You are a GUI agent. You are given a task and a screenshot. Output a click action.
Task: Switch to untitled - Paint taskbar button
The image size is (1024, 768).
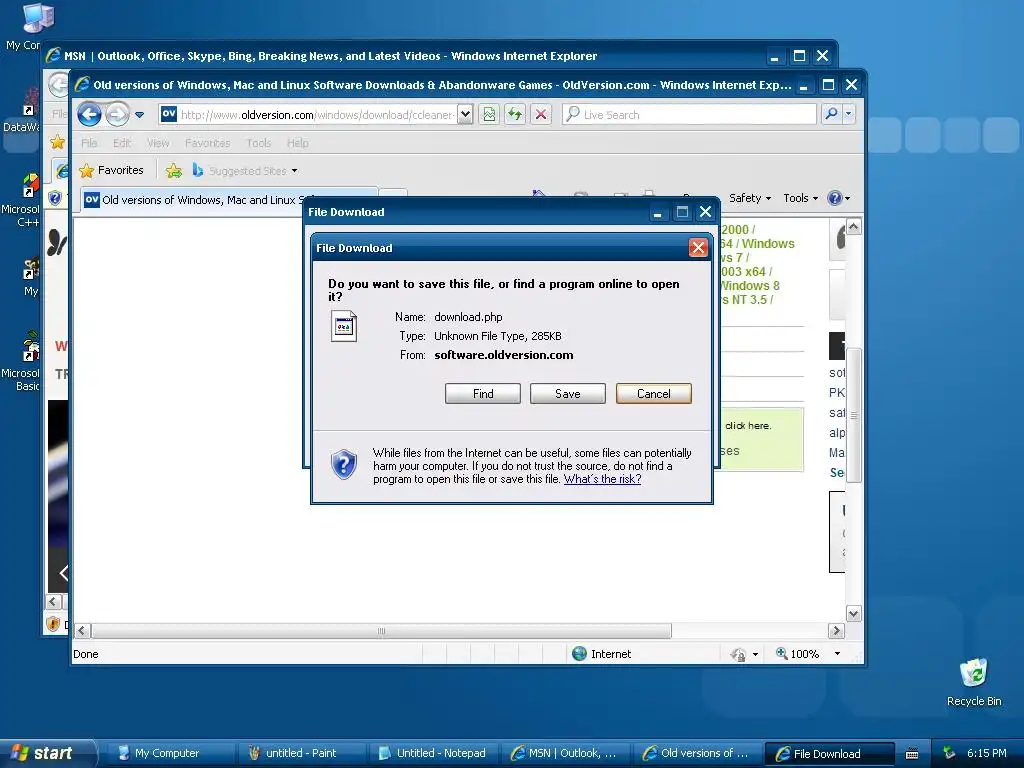pyautogui.click(x=300, y=753)
